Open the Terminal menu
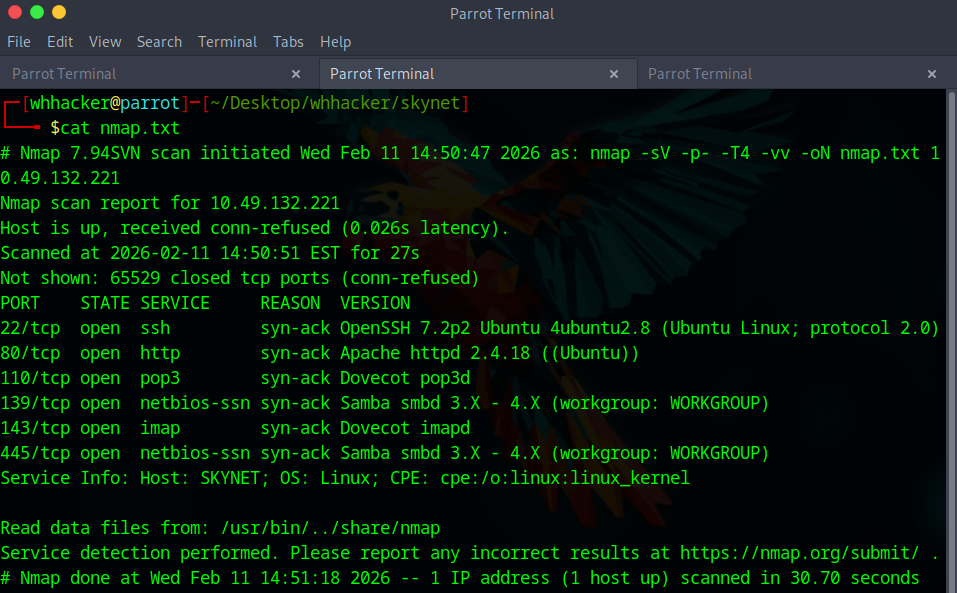 coord(228,42)
